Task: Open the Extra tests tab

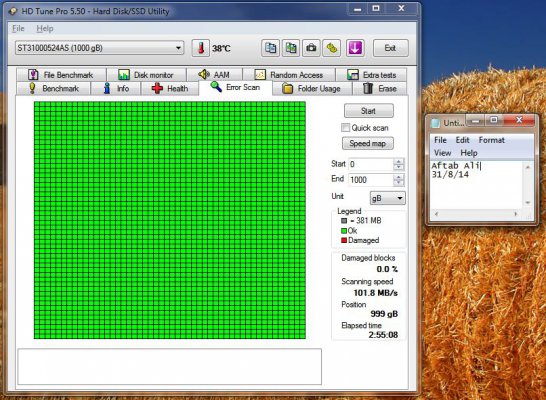Action: pos(371,75)
